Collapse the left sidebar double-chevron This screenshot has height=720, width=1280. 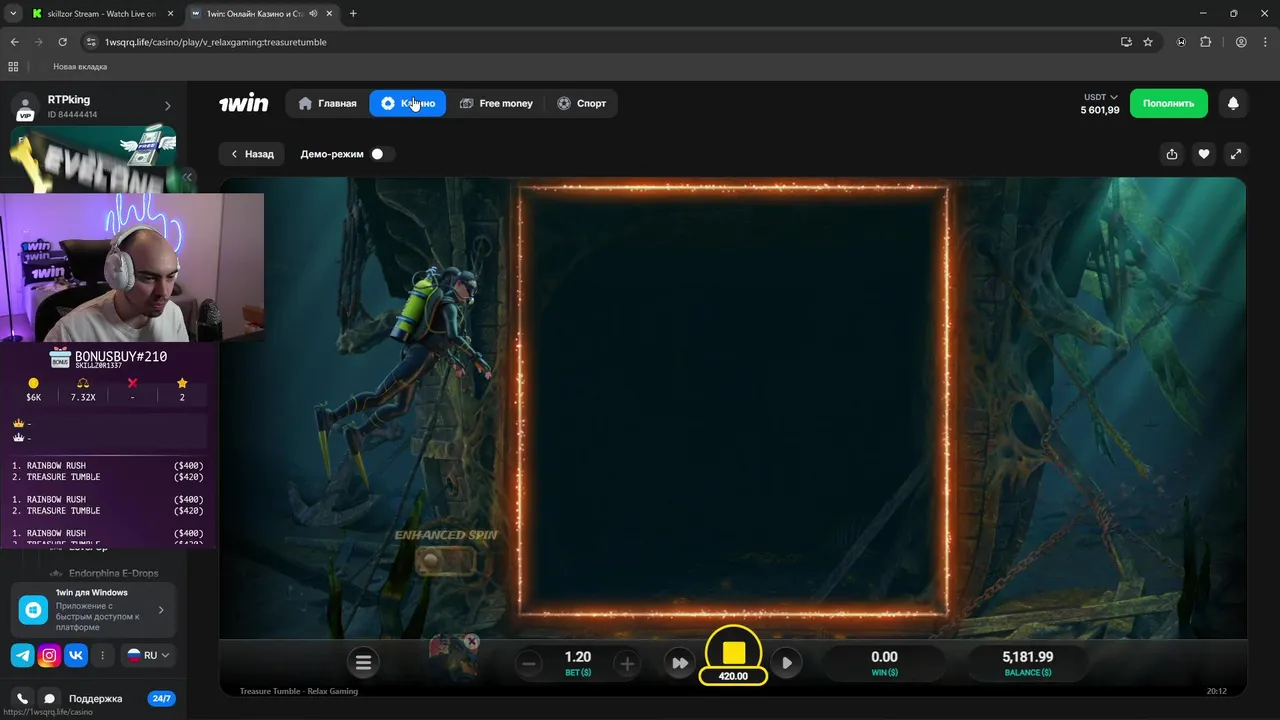(x=187, y=177)
